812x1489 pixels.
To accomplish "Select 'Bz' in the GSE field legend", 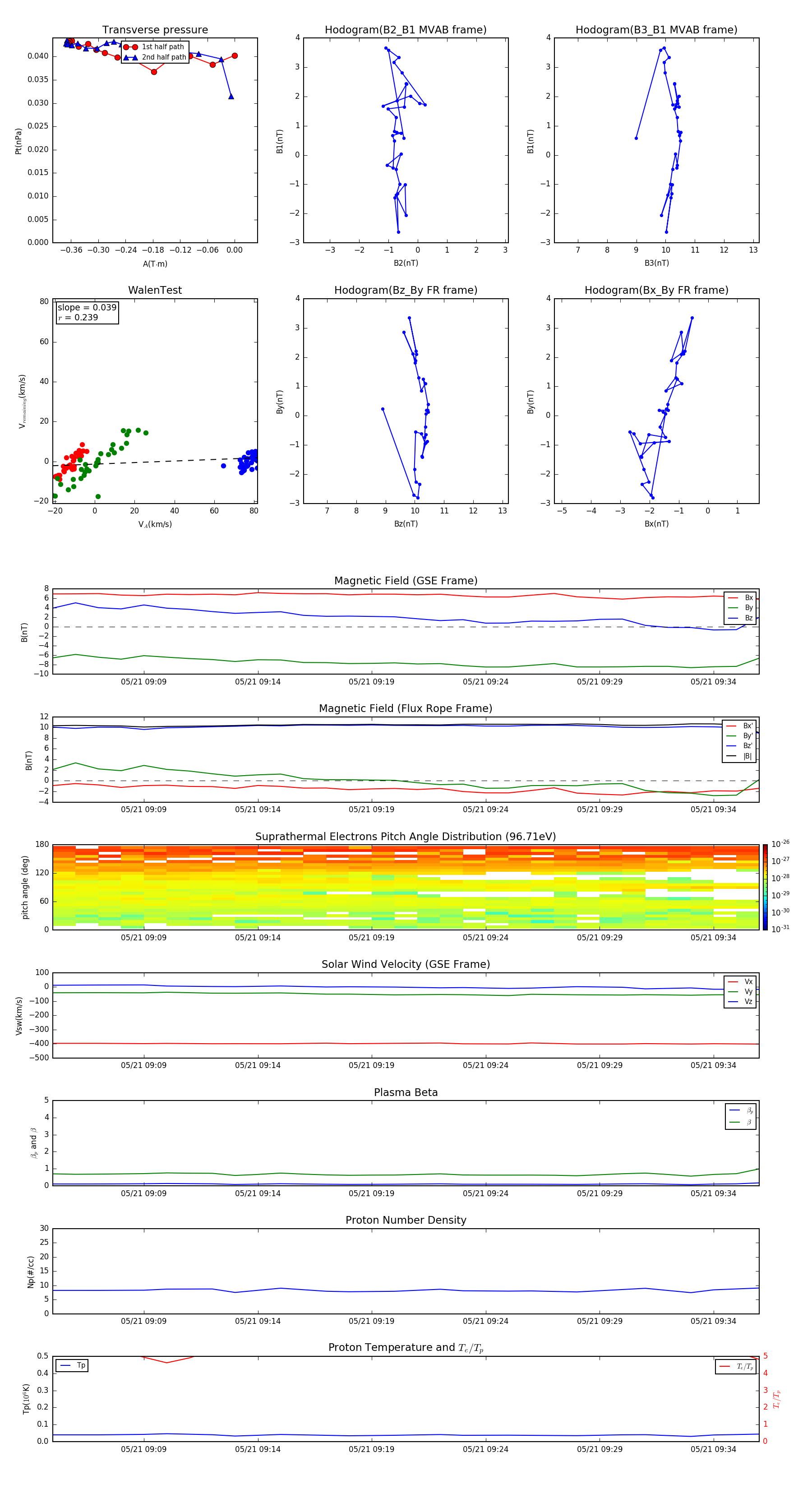I will 741,618.
